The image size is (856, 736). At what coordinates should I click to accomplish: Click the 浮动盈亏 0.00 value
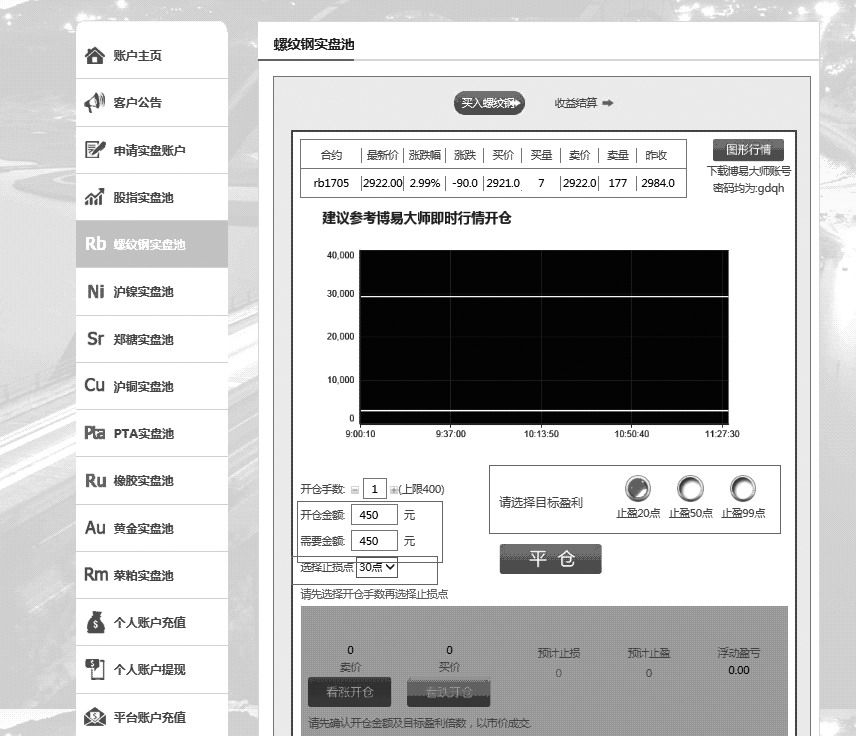(x=739, y=670)
